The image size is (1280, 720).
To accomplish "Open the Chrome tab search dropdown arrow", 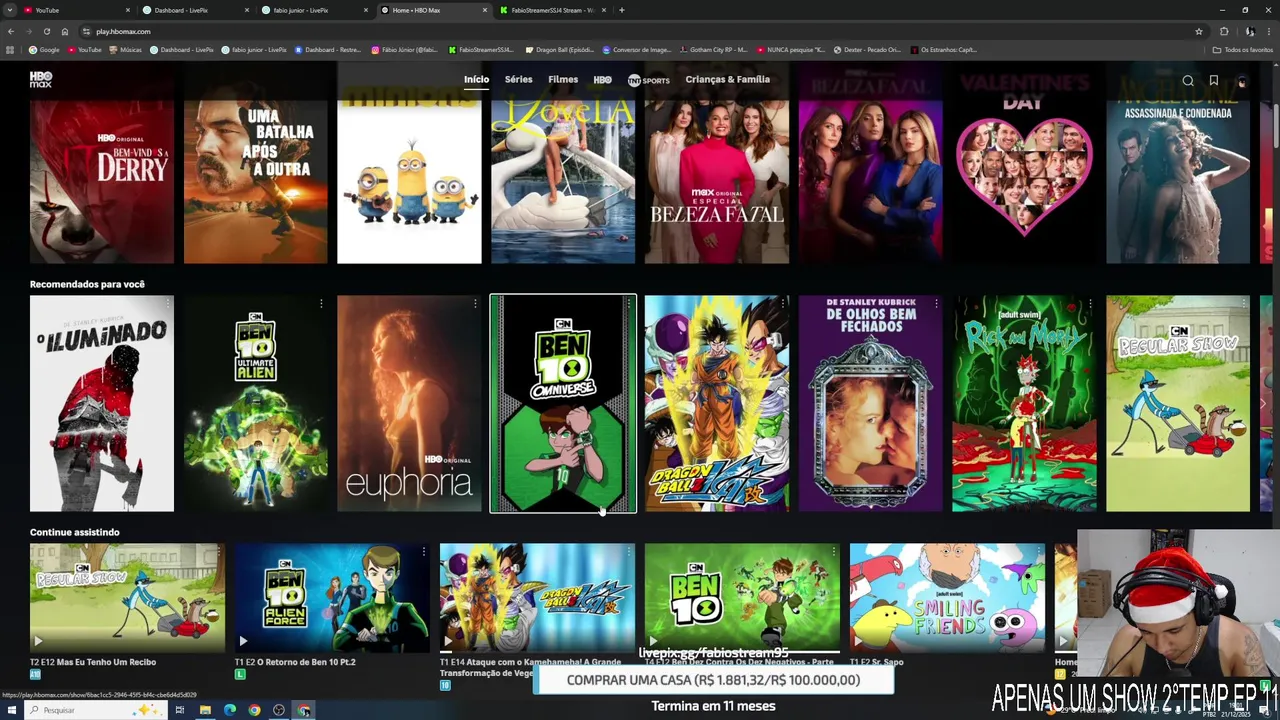I will [10, 10].
